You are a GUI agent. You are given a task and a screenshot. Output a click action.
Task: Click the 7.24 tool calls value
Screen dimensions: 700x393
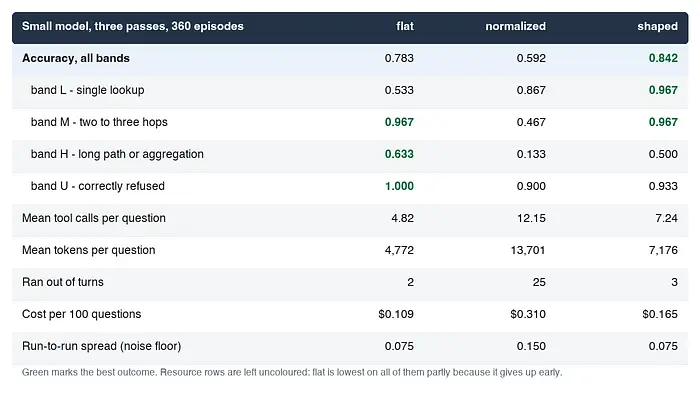tap(667, 218)
